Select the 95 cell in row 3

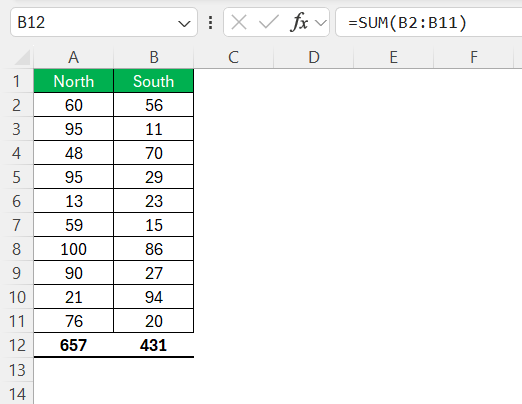(x=74, y=129)
